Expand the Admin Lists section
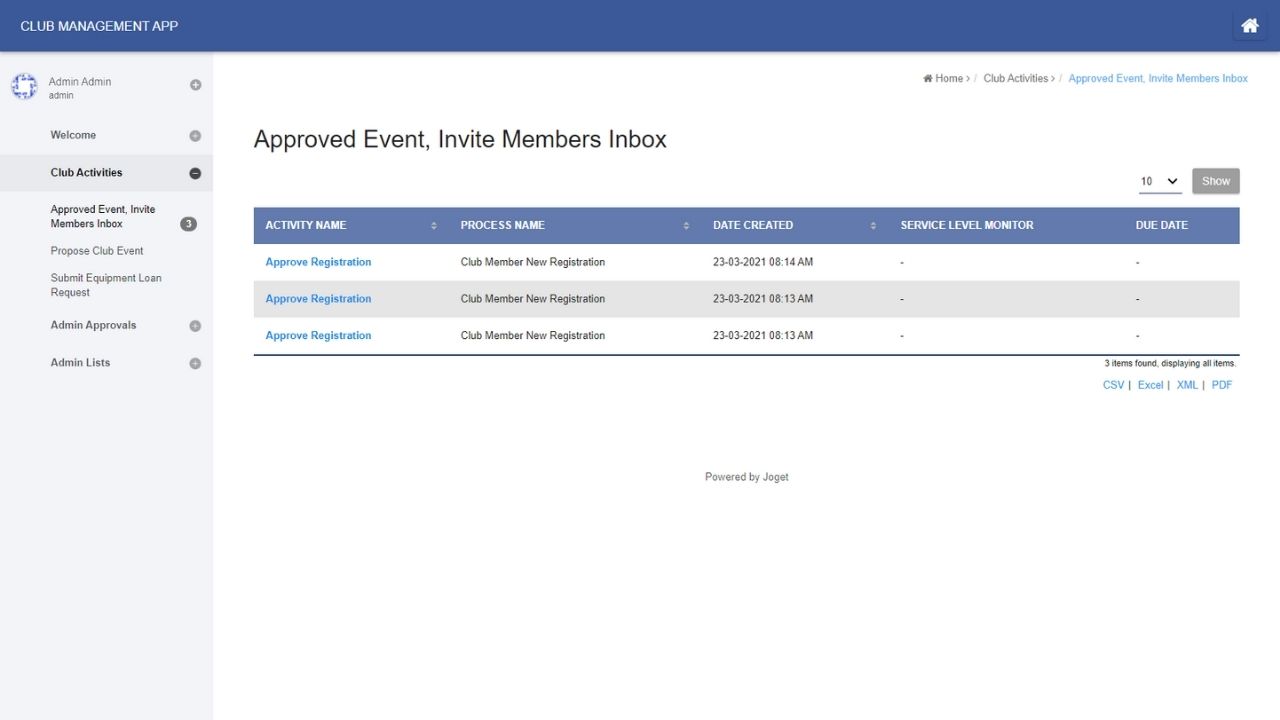This screenshot has height=720, width=1280. coord(195,363)
